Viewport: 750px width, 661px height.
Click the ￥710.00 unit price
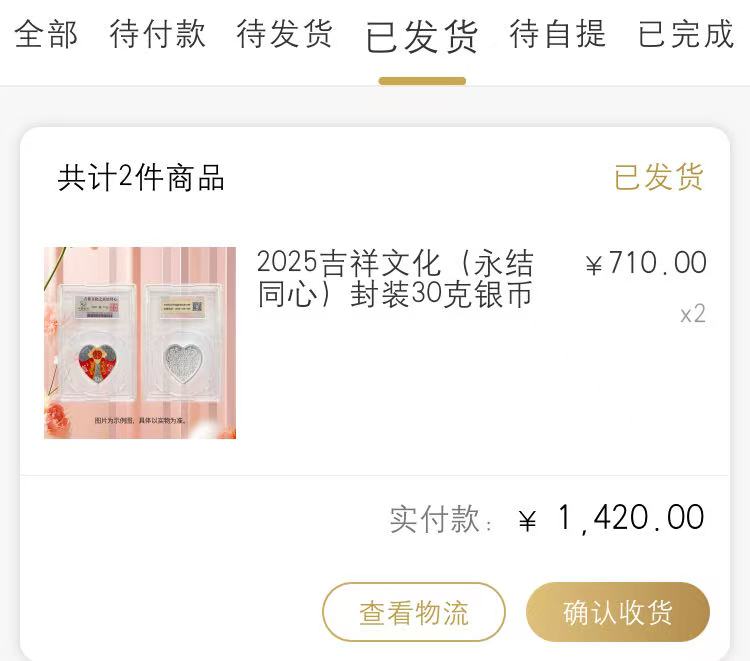(646, 263)
